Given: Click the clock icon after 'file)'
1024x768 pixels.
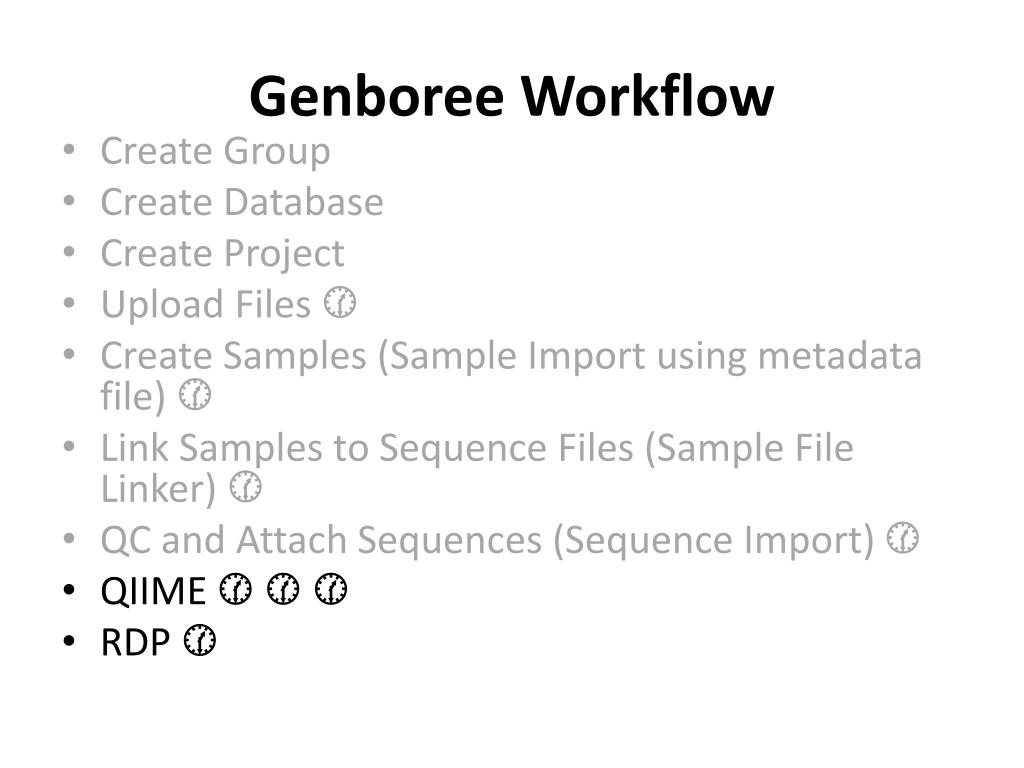Looking at the screenshot, I should point(195,394).
